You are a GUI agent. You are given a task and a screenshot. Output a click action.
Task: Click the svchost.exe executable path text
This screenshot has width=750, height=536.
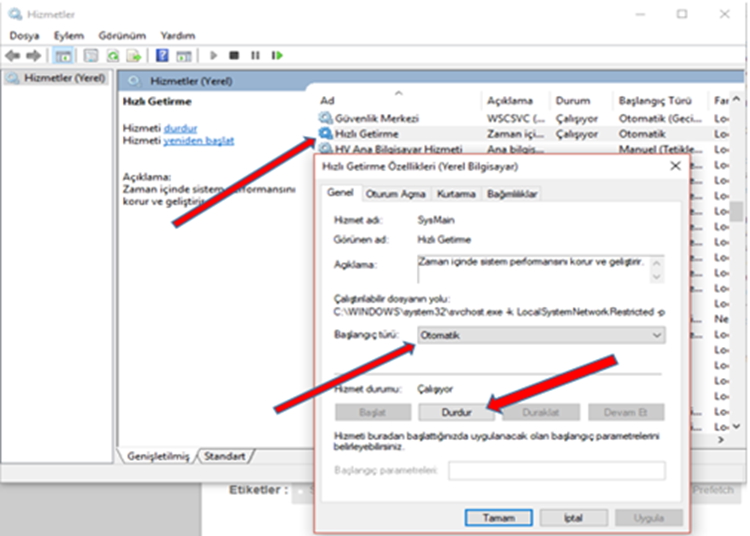click(499, 312)
